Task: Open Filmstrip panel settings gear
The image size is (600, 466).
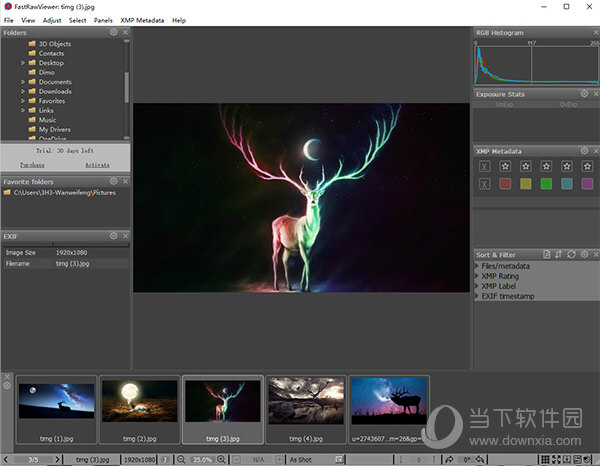Action: (7, 386)
